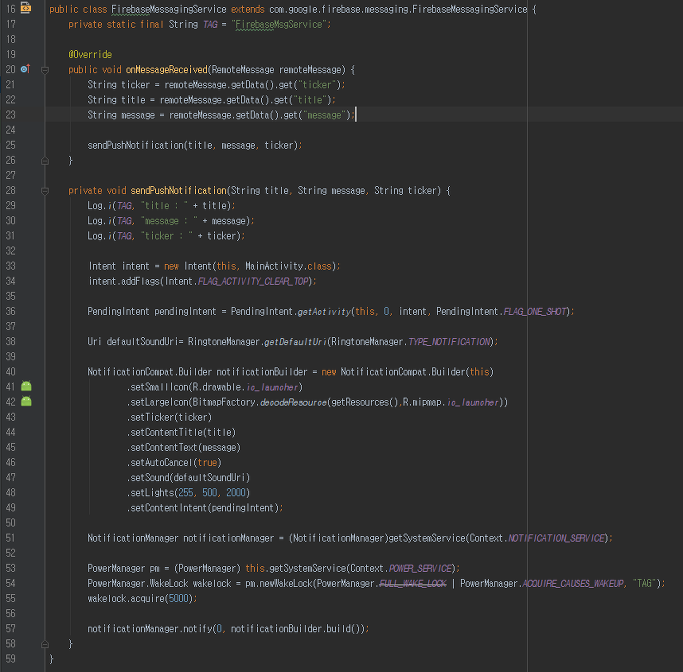Click the Log.i ticker statement on line 31
This screenshot has width=683, height=672.
pos(166,236)
